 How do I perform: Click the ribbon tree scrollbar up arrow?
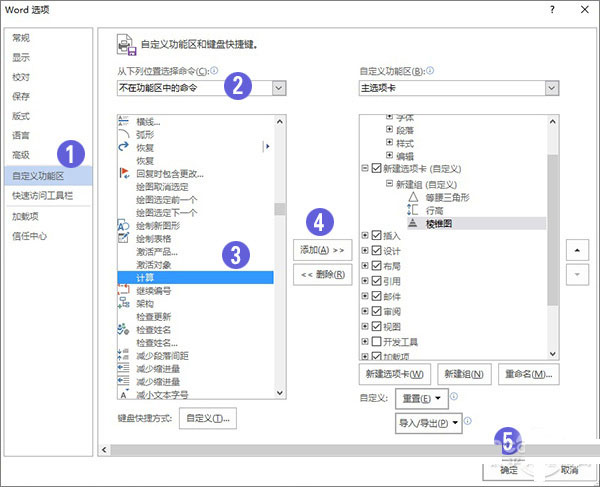(553, 122)
